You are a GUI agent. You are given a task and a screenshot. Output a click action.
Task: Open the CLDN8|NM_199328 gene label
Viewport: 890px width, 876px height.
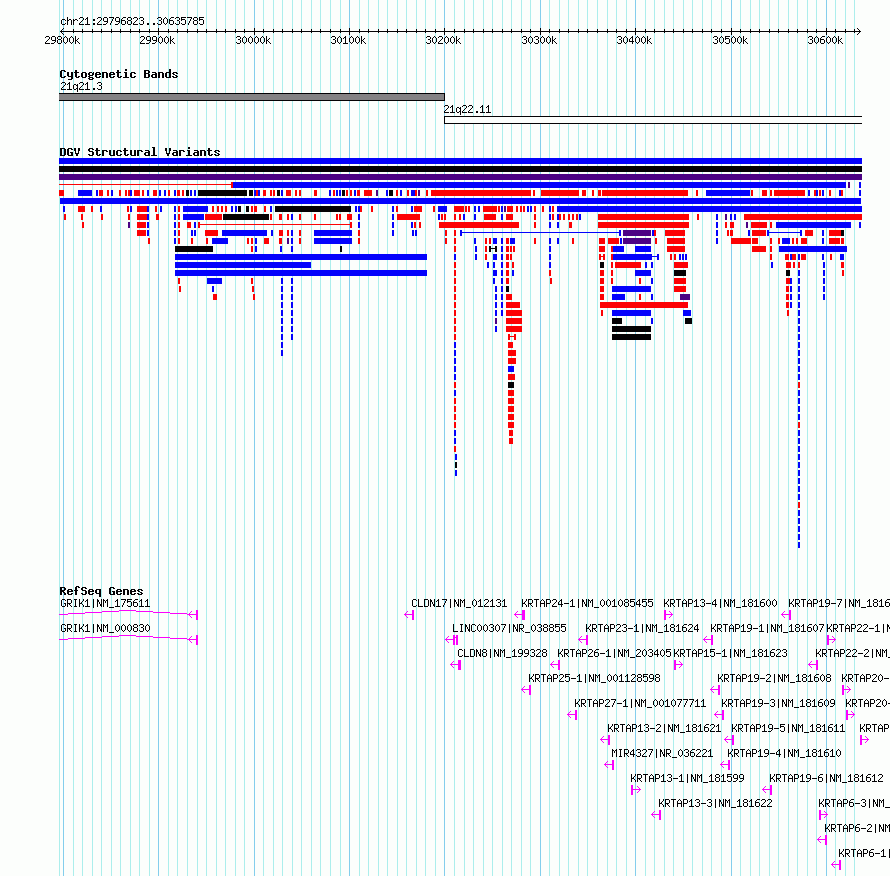tap(502, 653)
